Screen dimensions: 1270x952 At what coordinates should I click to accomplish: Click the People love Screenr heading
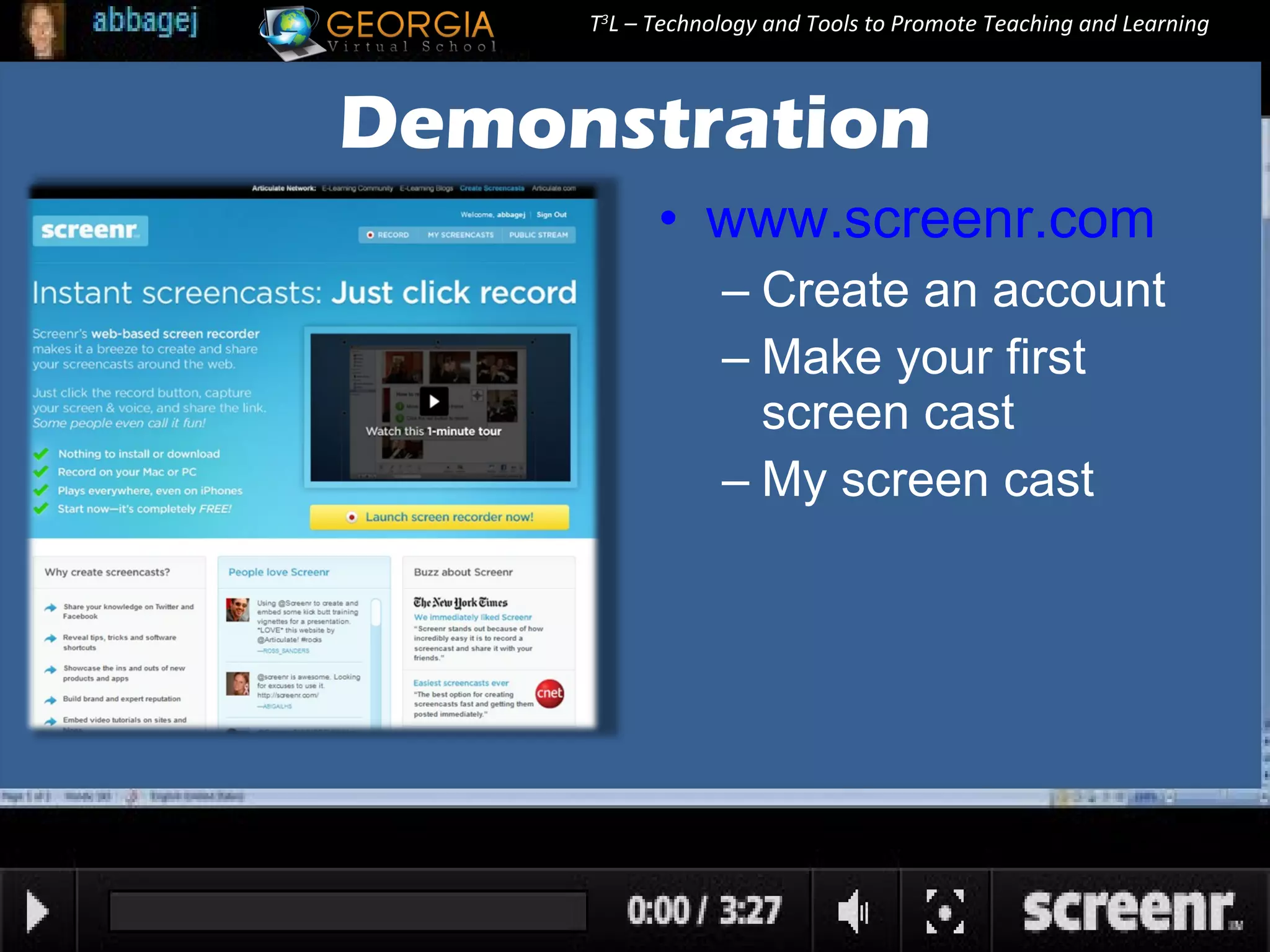click(279, 572)
